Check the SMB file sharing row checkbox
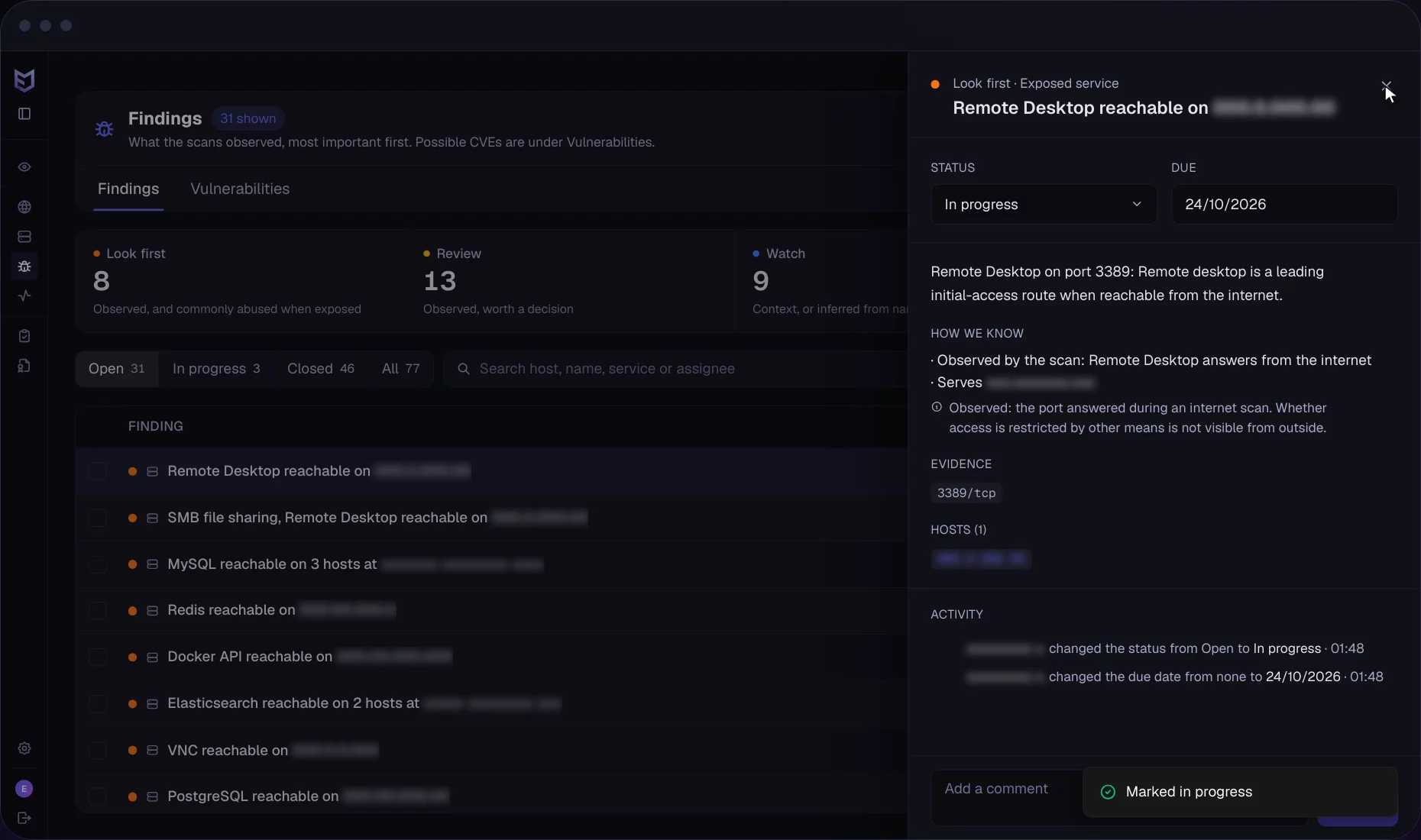 [x=98, y=518]
